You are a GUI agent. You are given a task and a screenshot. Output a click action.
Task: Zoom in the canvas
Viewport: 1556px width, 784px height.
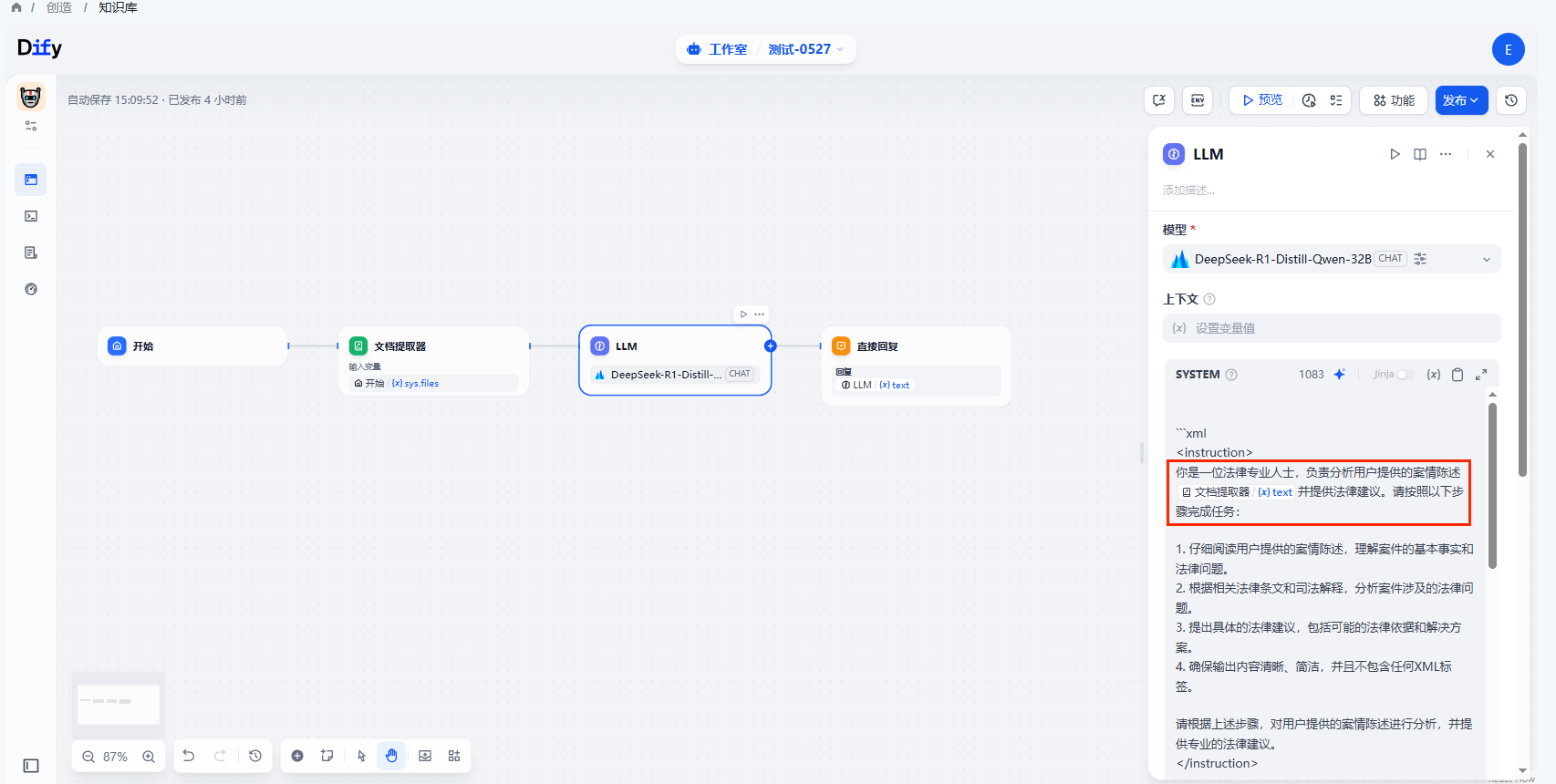pos(149,757)
